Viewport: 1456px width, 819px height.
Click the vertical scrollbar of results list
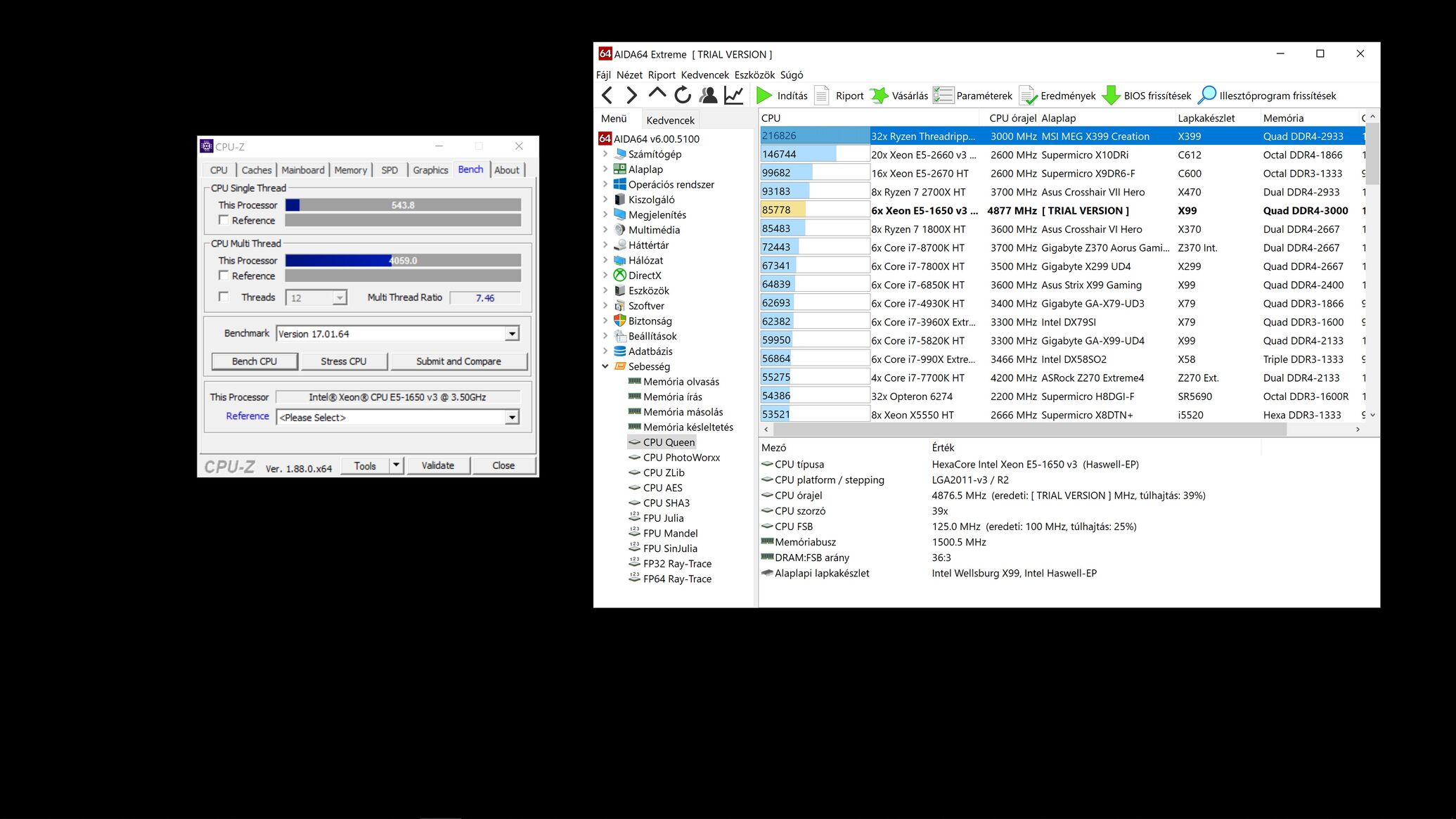point(1372,153)
